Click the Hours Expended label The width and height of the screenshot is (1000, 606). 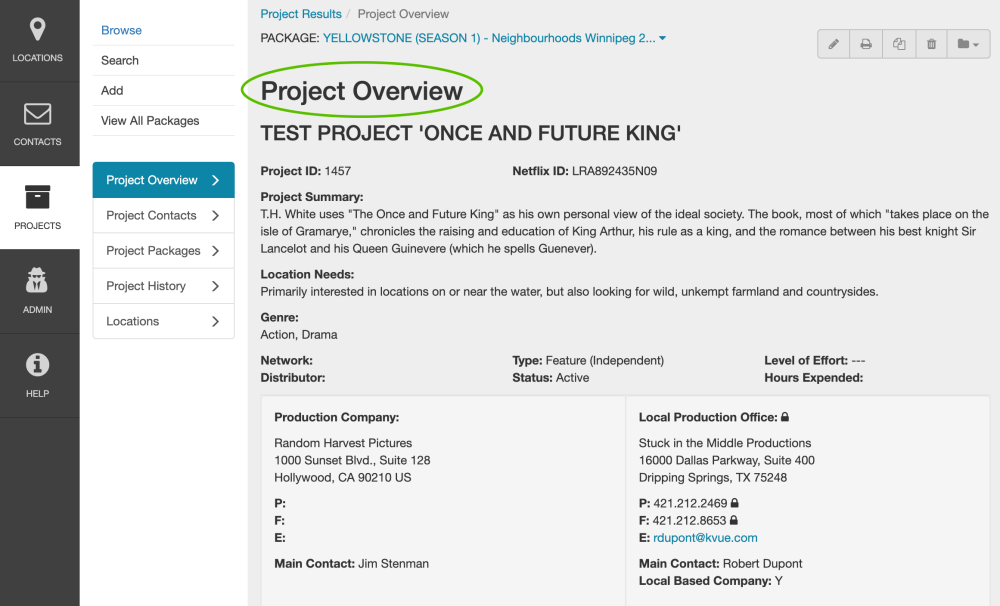point(814,378)
